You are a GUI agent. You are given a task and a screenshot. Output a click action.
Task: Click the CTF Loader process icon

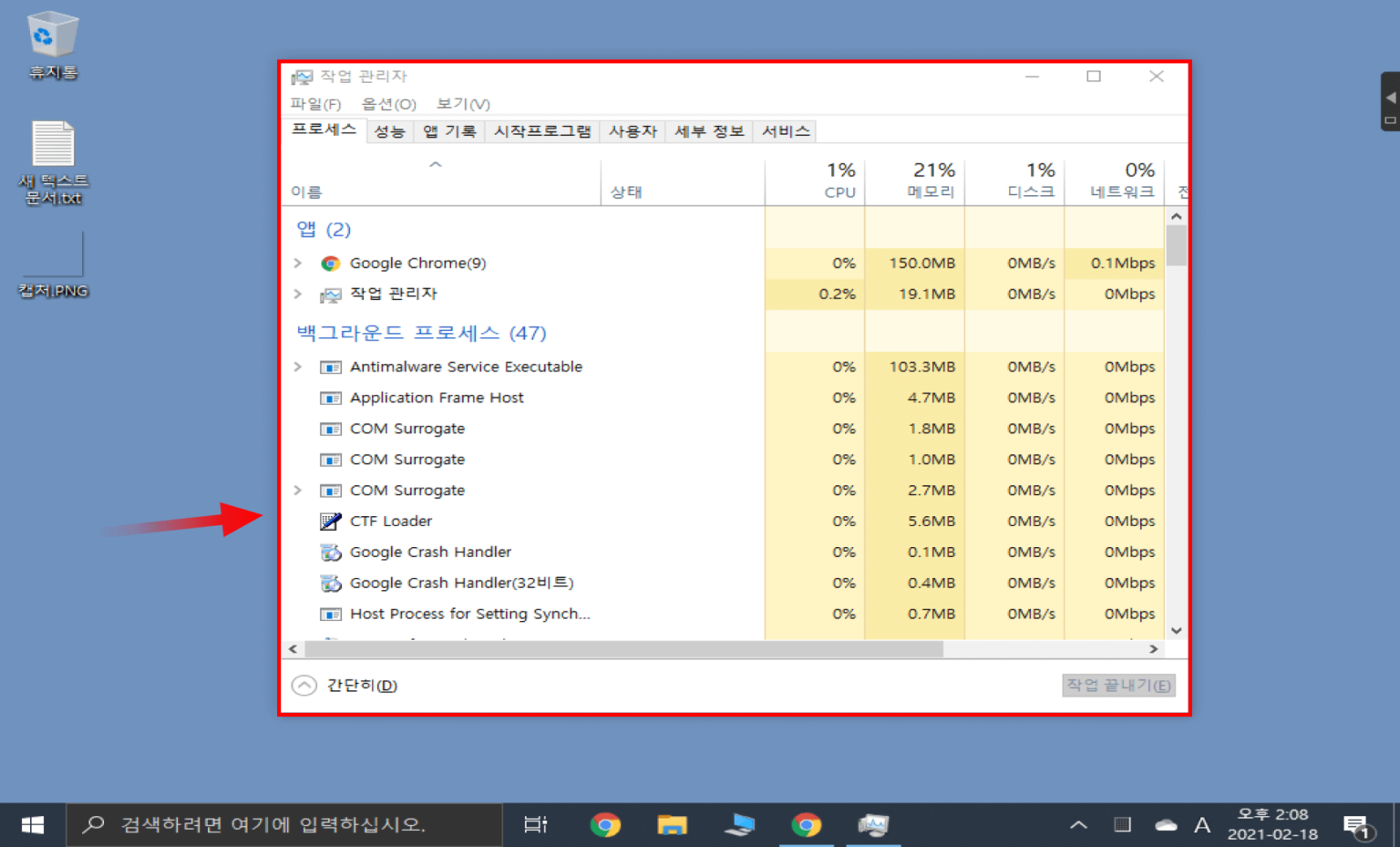tap(329, 521)
